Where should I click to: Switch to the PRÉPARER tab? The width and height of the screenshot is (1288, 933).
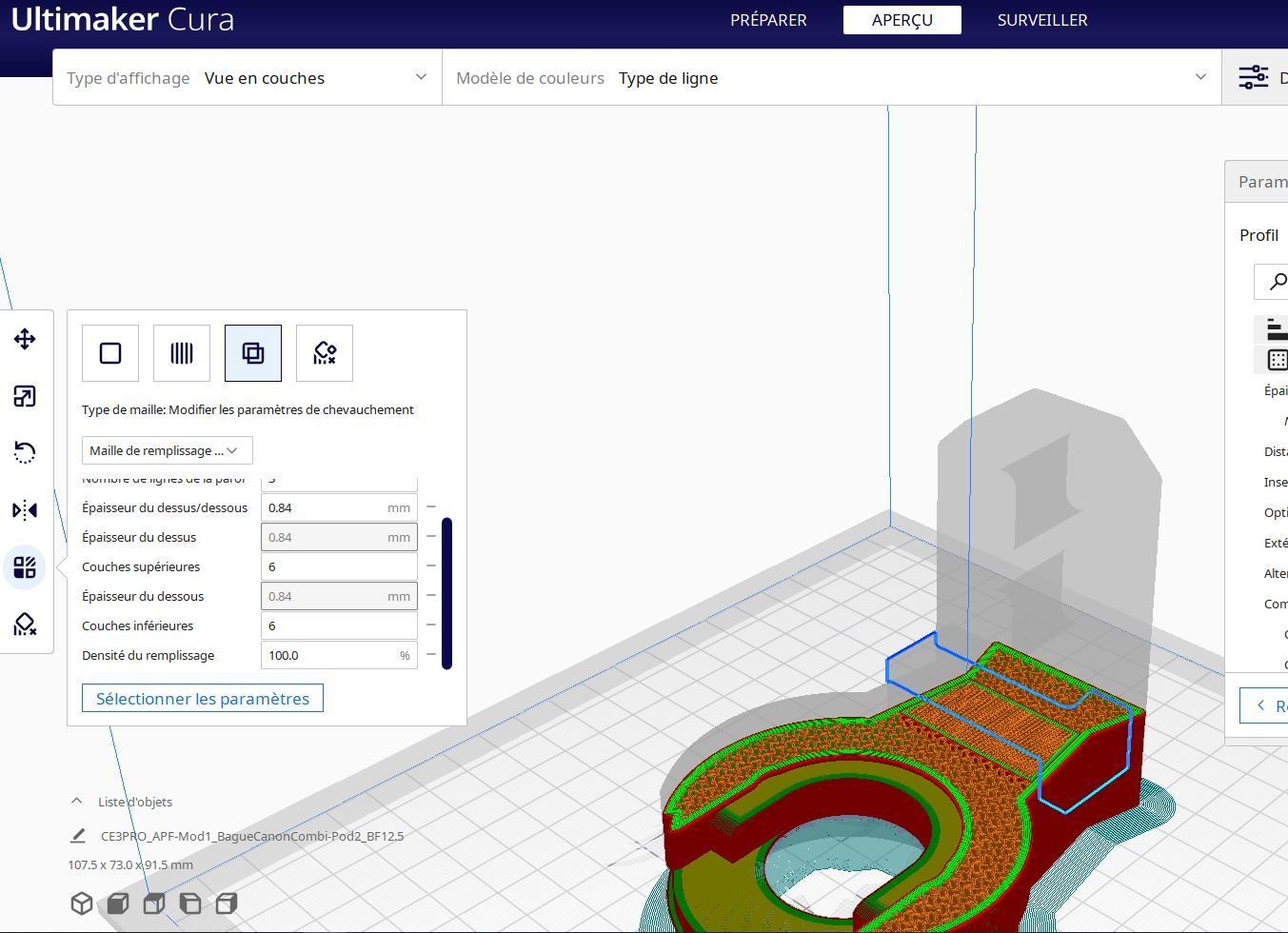[x=768, y=20]
